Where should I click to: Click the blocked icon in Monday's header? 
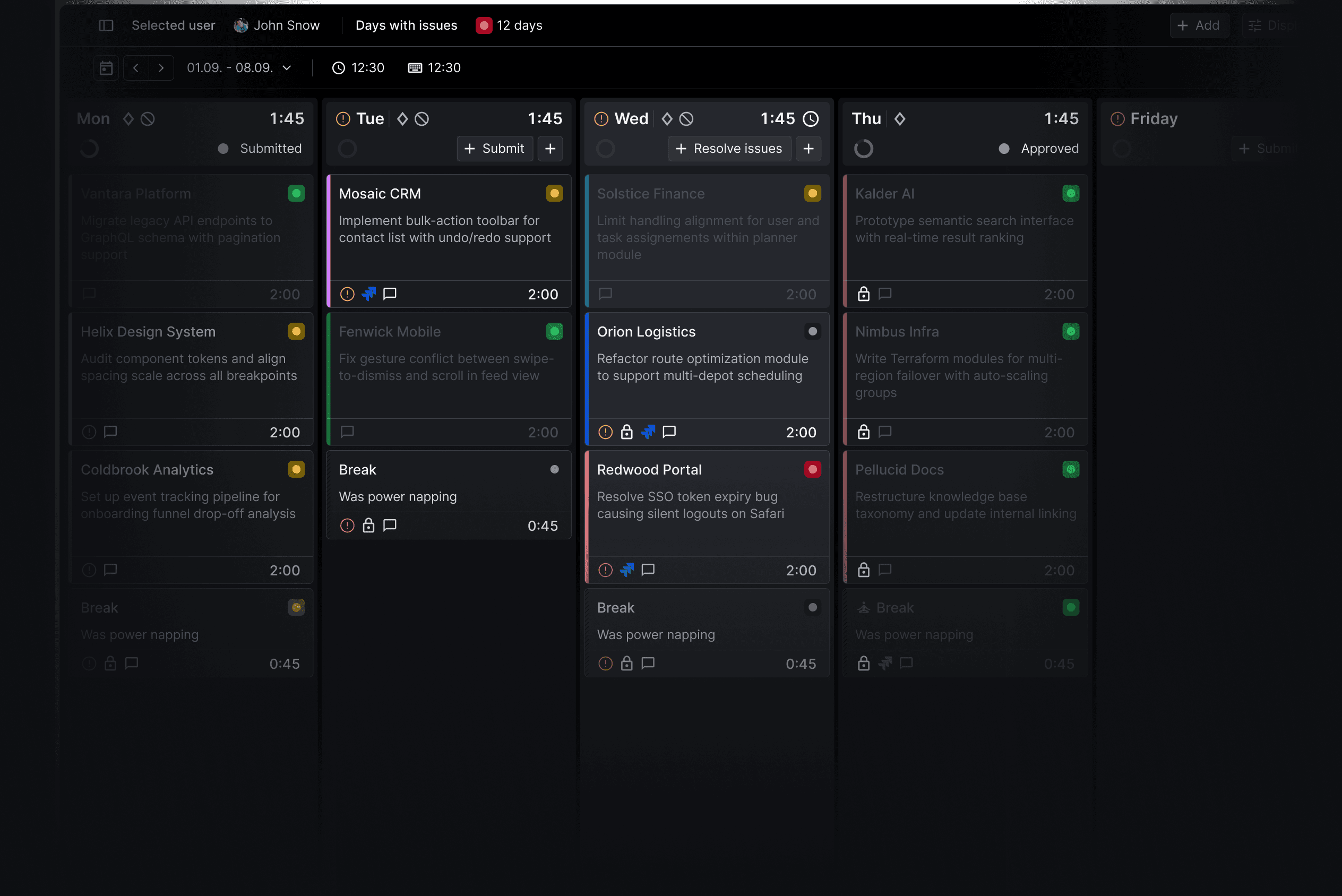coord(148,119)
